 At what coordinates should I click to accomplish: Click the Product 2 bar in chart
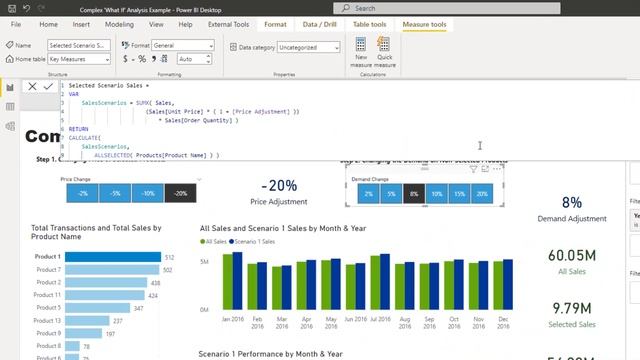(x=106, y=282)
